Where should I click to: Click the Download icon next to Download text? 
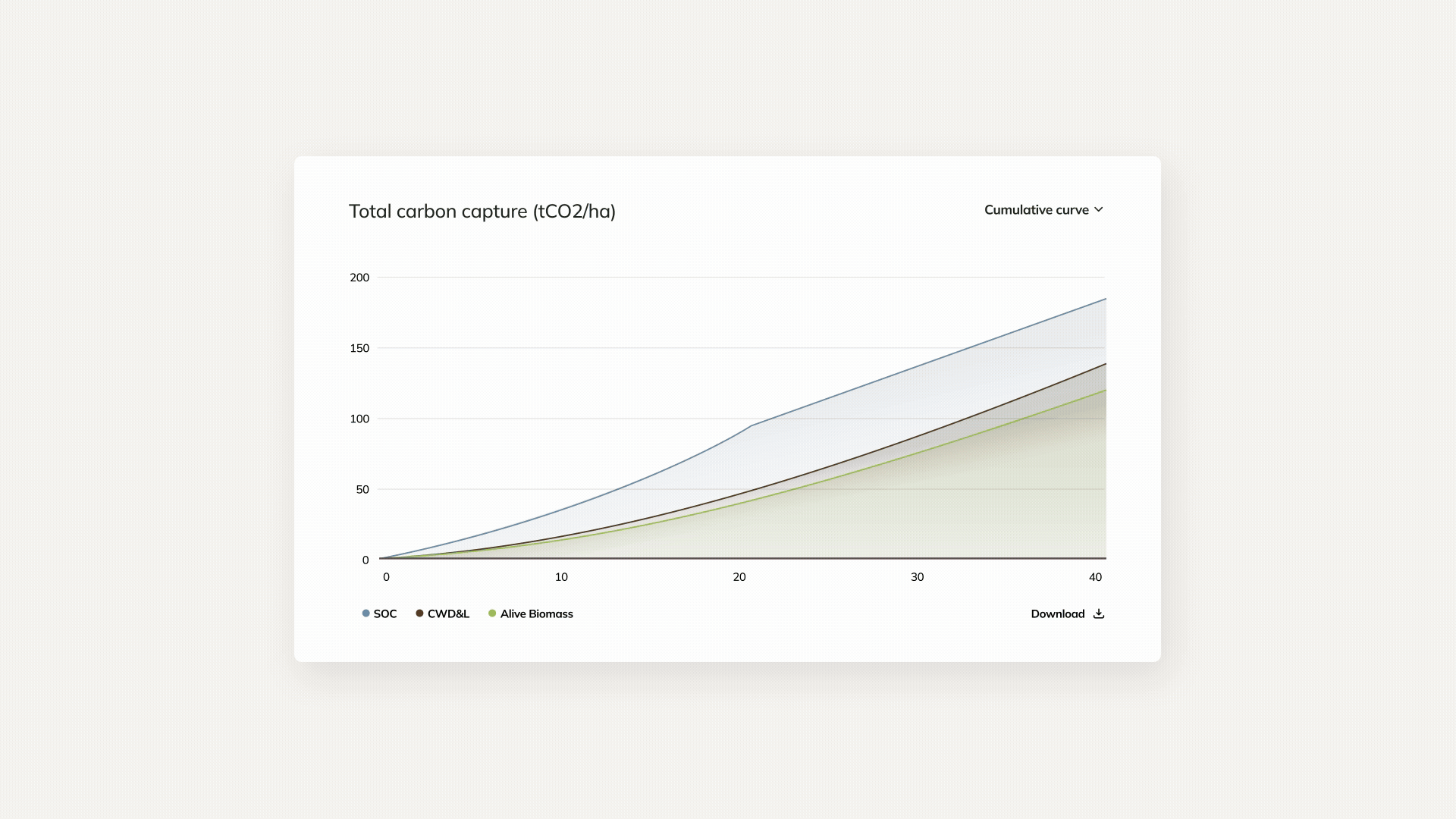click(x=1099, y=614)
